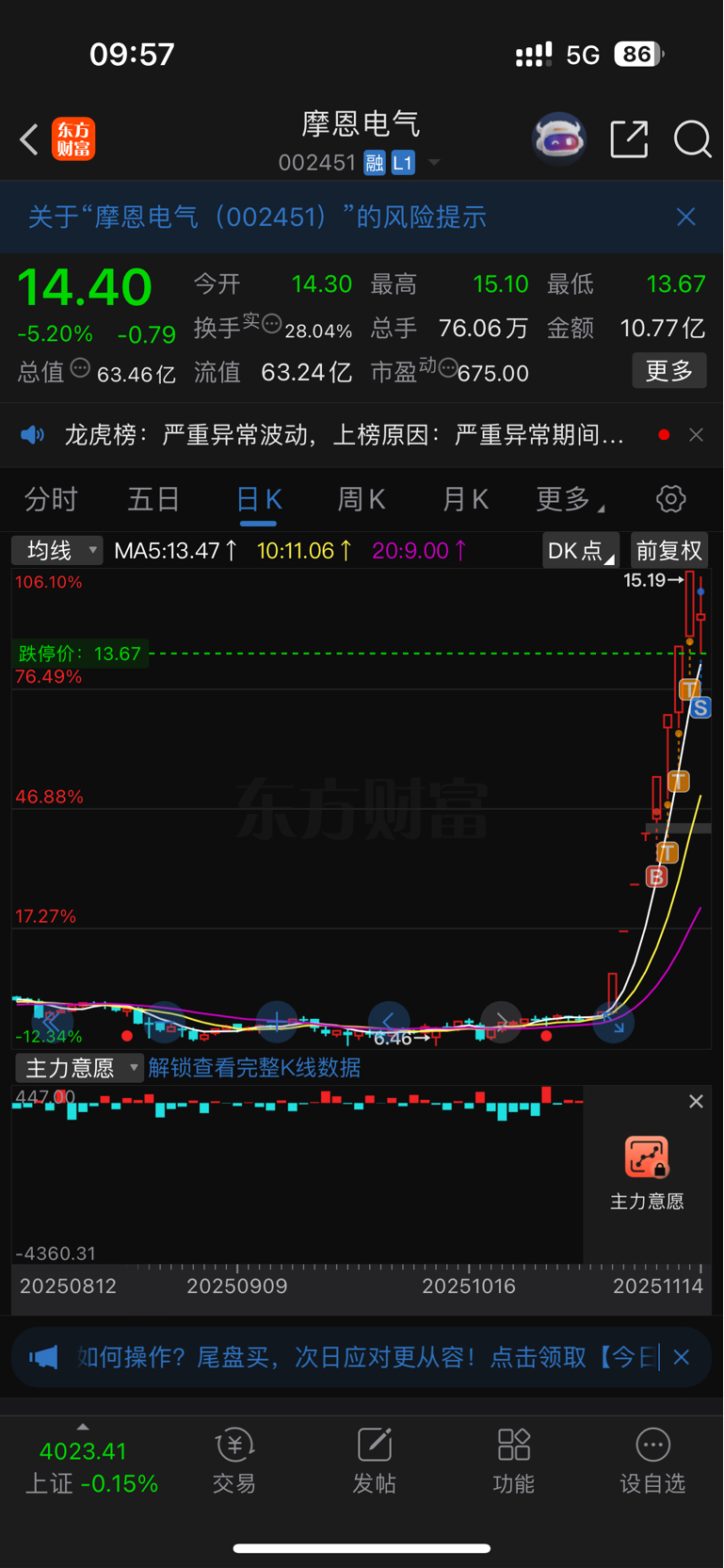
Task: Select the 月K tab
Action: (465, 499)
